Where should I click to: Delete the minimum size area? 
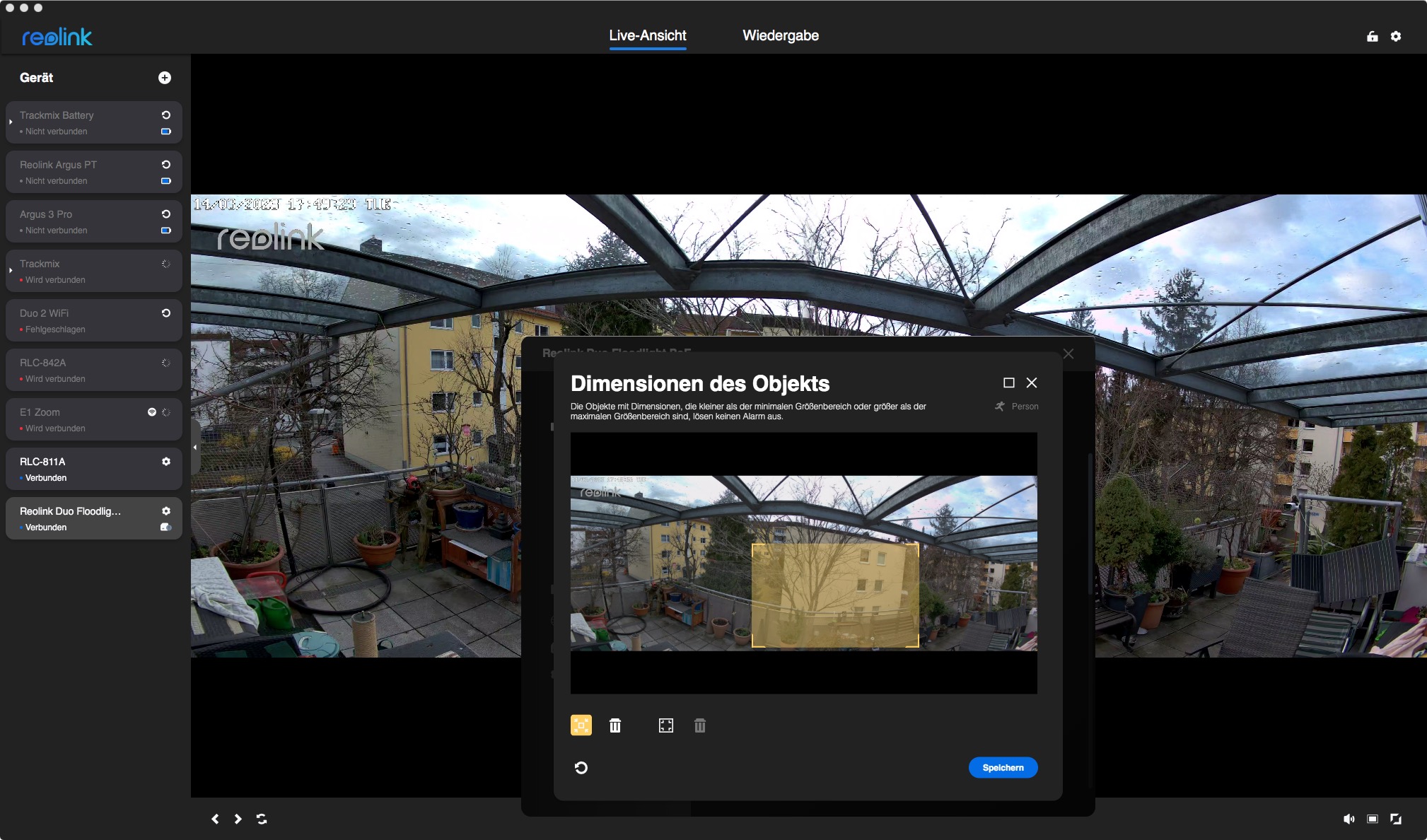click(x=615, y=725)
